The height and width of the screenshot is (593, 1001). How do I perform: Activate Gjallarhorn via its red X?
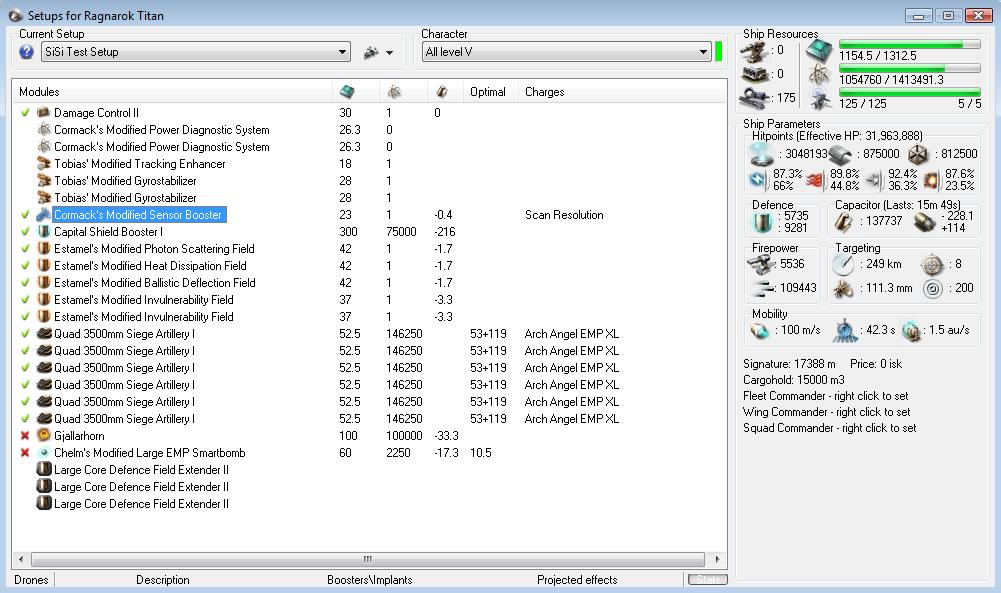[x=25, y=436]
